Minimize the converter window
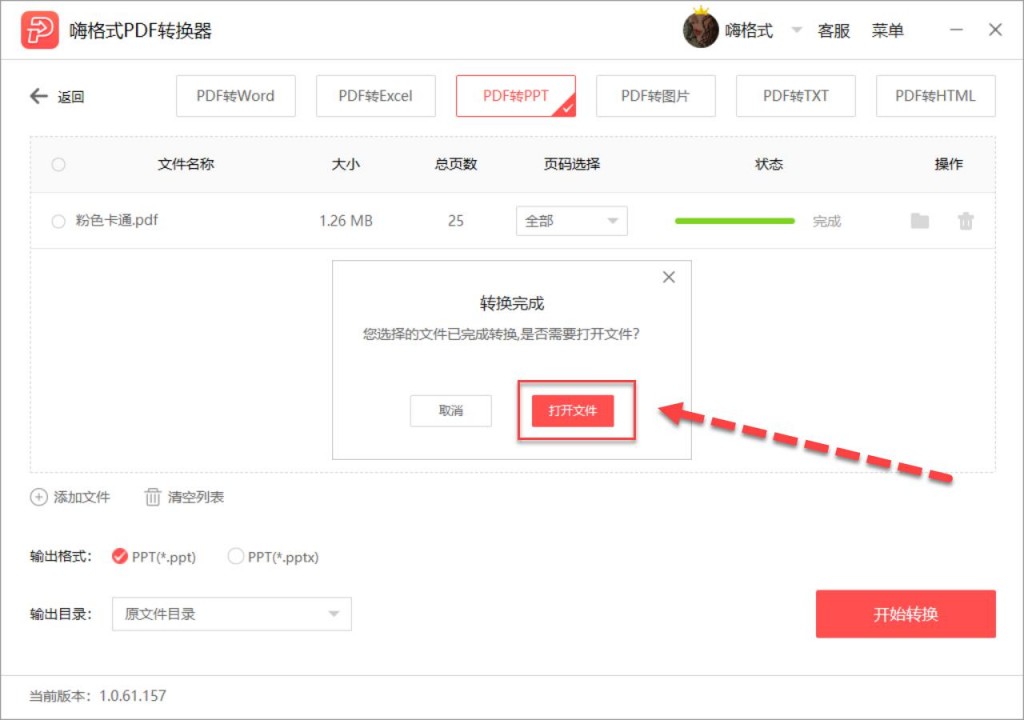Screen dimensions: 1024x720 coord(956,29)
